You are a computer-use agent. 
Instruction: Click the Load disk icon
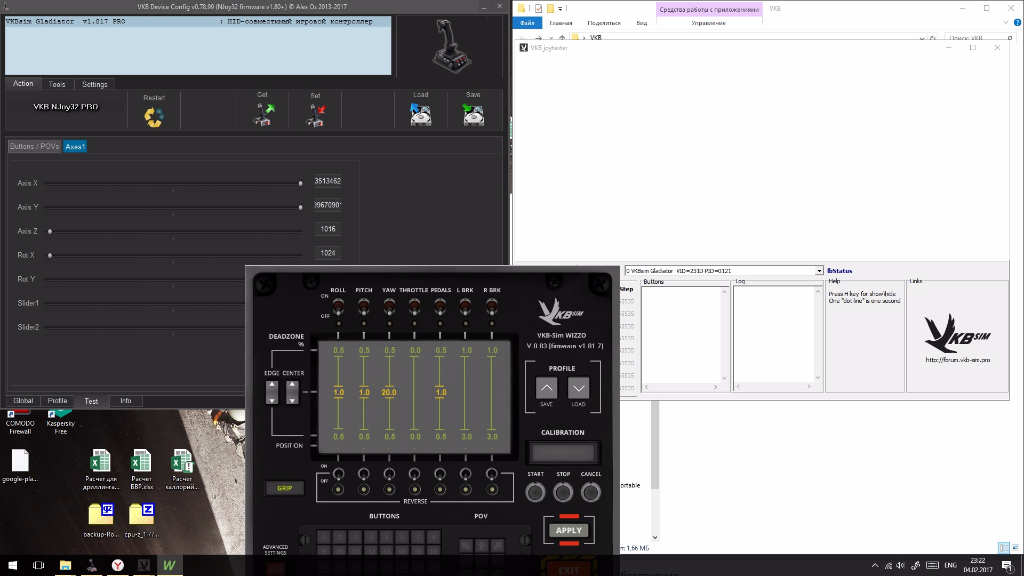pos(421,114)
